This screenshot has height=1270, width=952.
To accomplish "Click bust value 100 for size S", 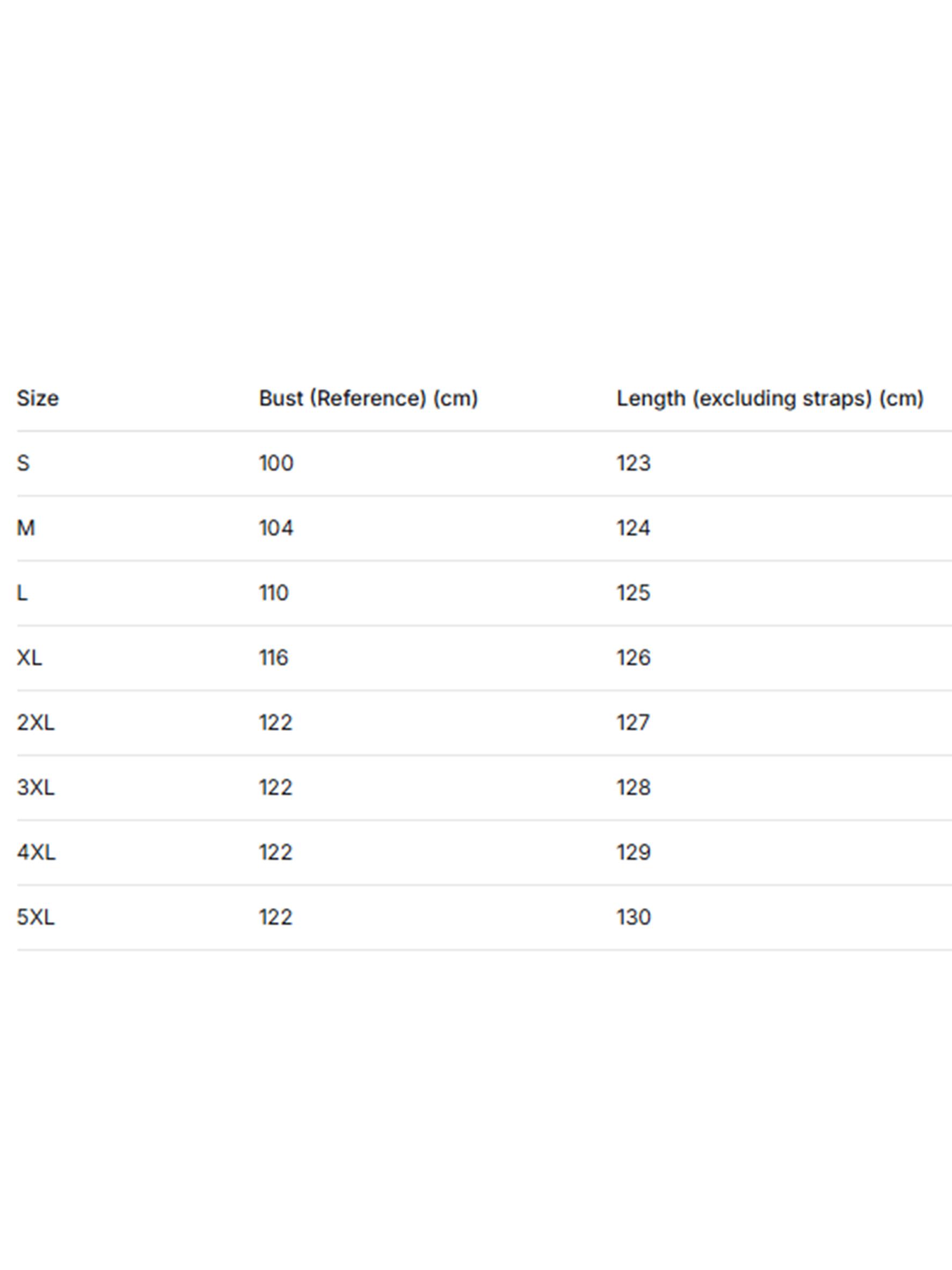I will [276, 463].
